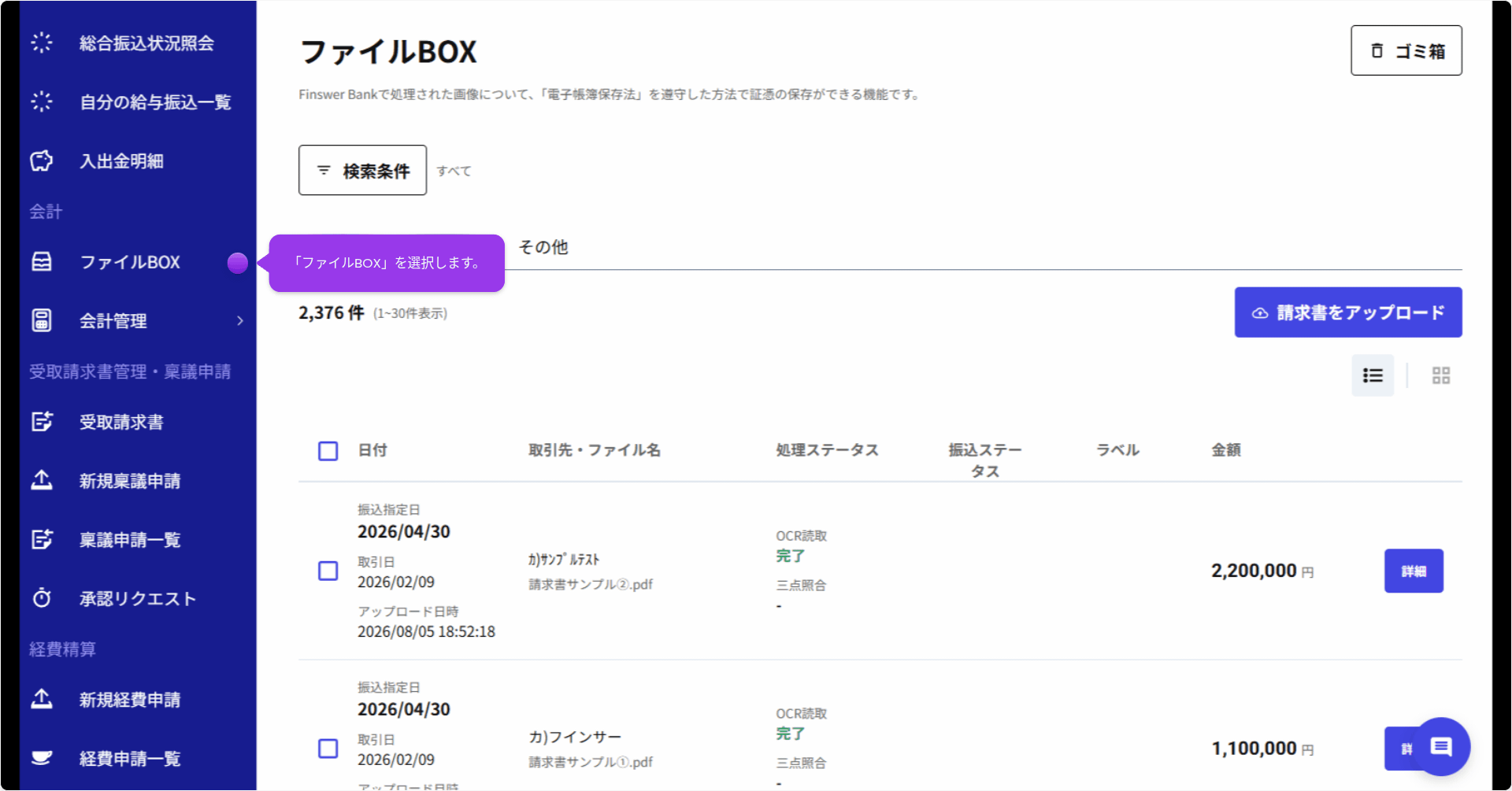Image resolution: width=1512 pixels, height=791 pixels.
Task: Click the 経費申請一覧 icon in sidebar
Action: point(42,758)
